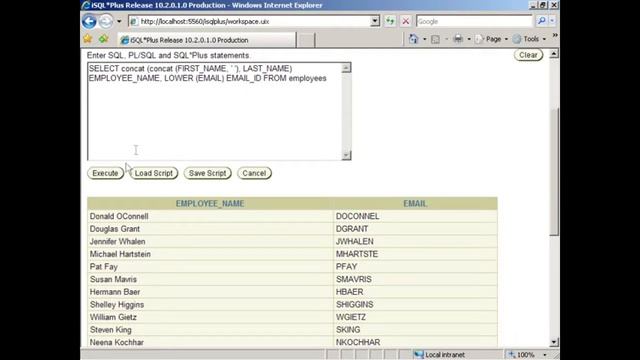
Task: Open the 100% zoom level dropdown
Action: (x=544, y=355)
